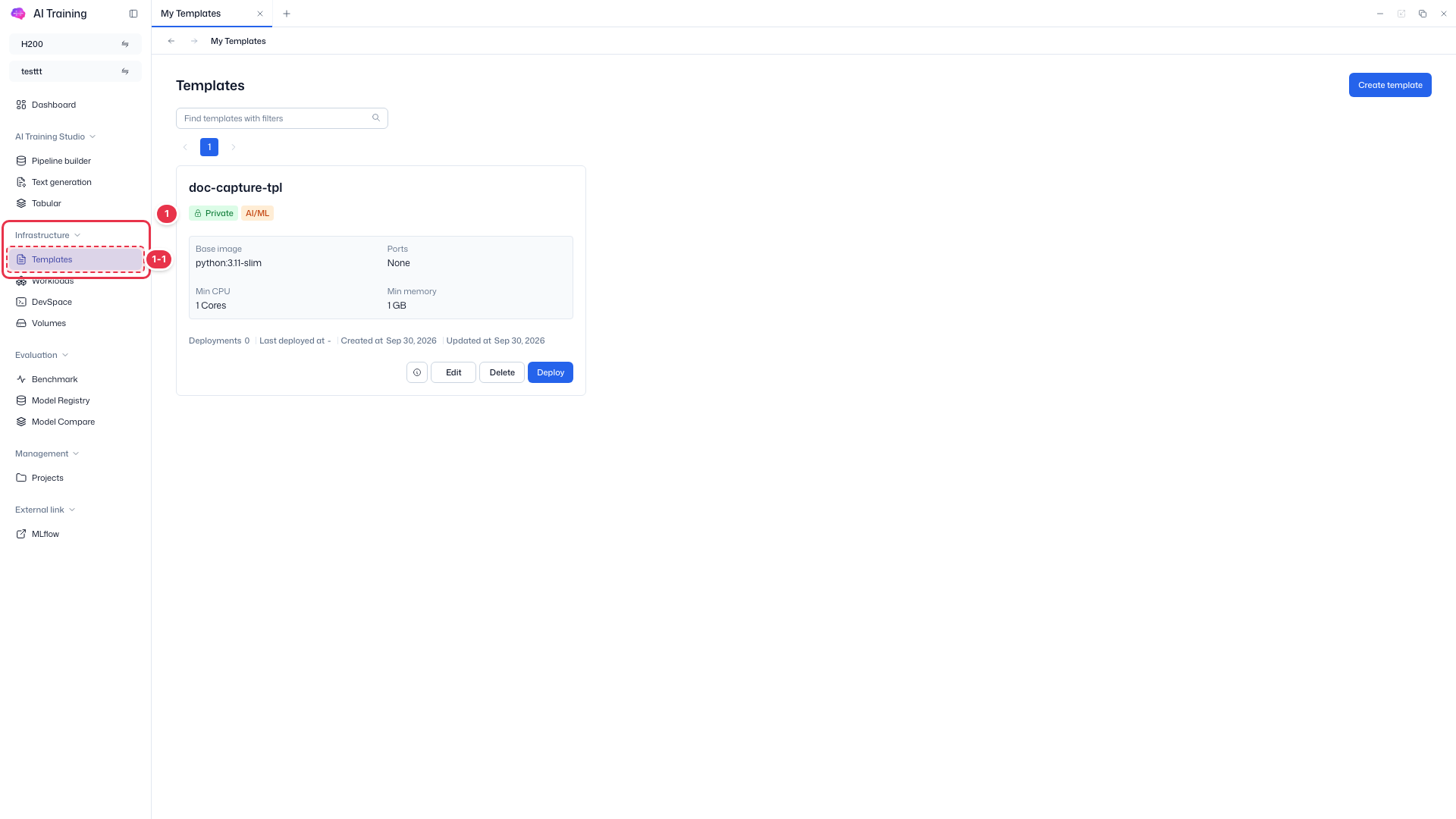Select Templates in the sidebar
Viewport: 1456px width, 819px height.
pyautogui.click(x=75, y=259)
